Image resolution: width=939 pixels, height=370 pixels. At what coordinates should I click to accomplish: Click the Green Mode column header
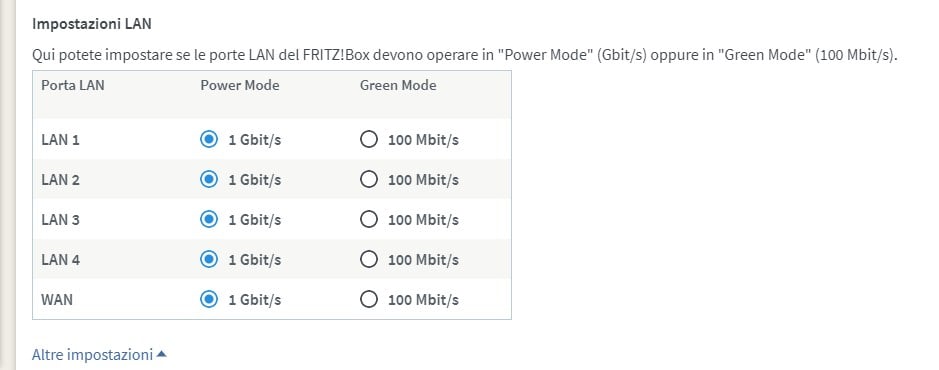pos(398,85)
